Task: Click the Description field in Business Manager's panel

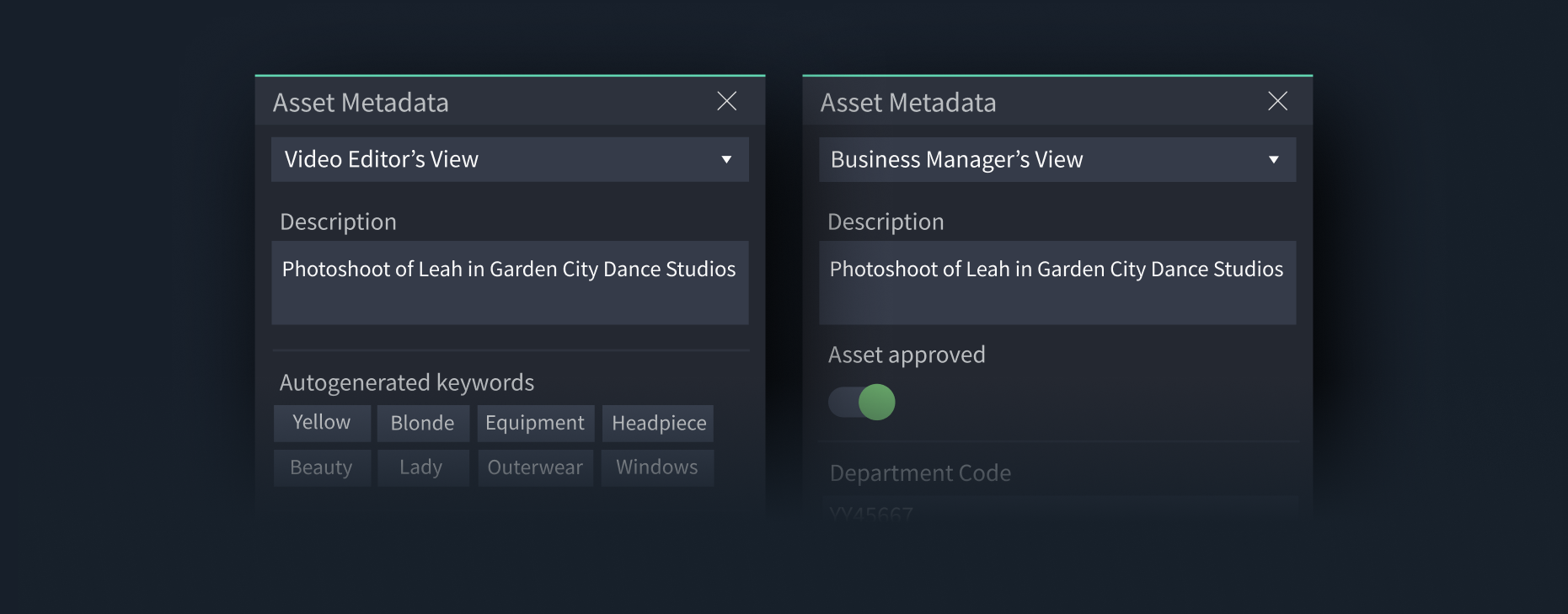Action: click(1057, 282)
